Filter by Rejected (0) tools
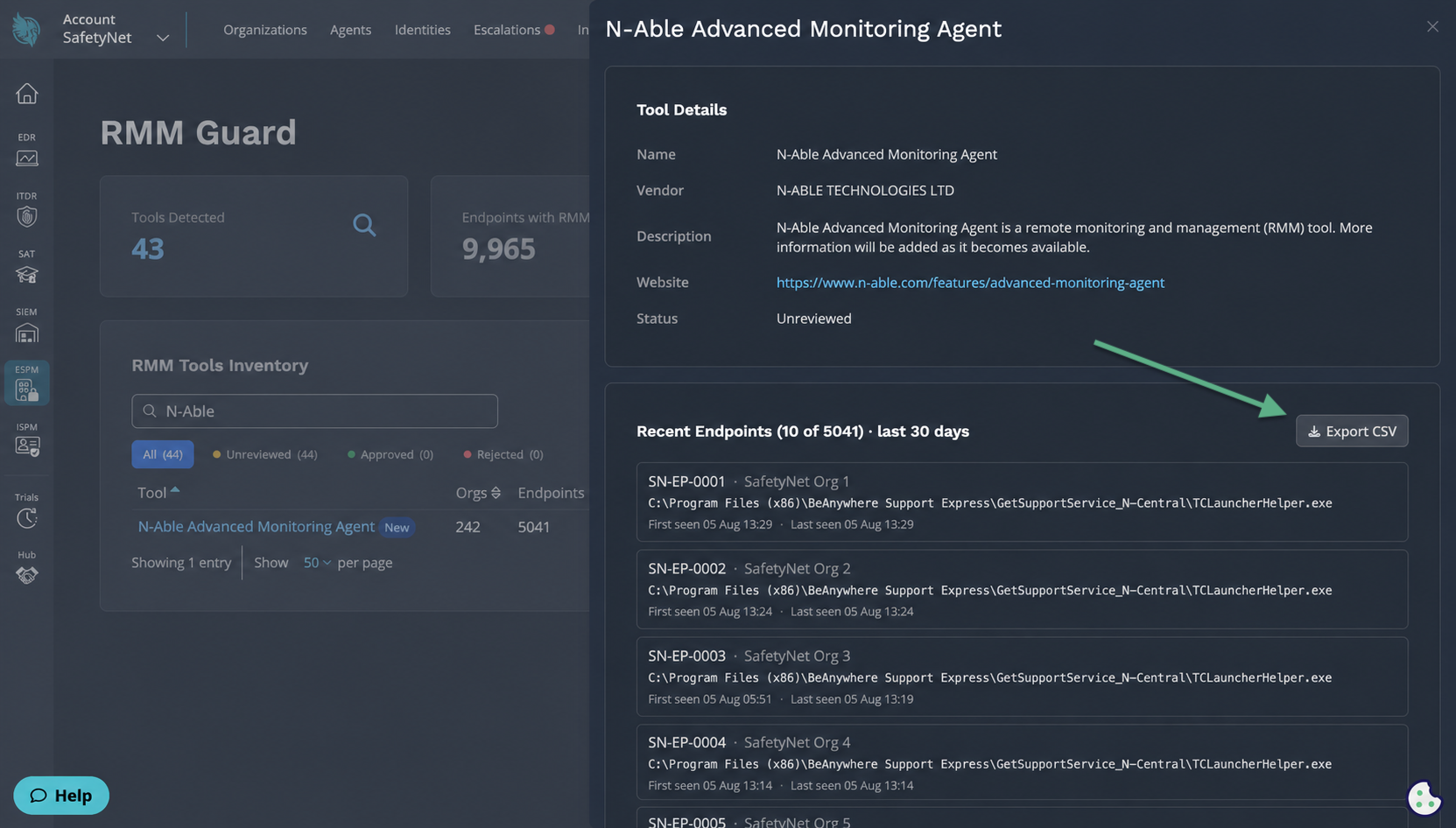1456x828 pixels. pos(503,454)
